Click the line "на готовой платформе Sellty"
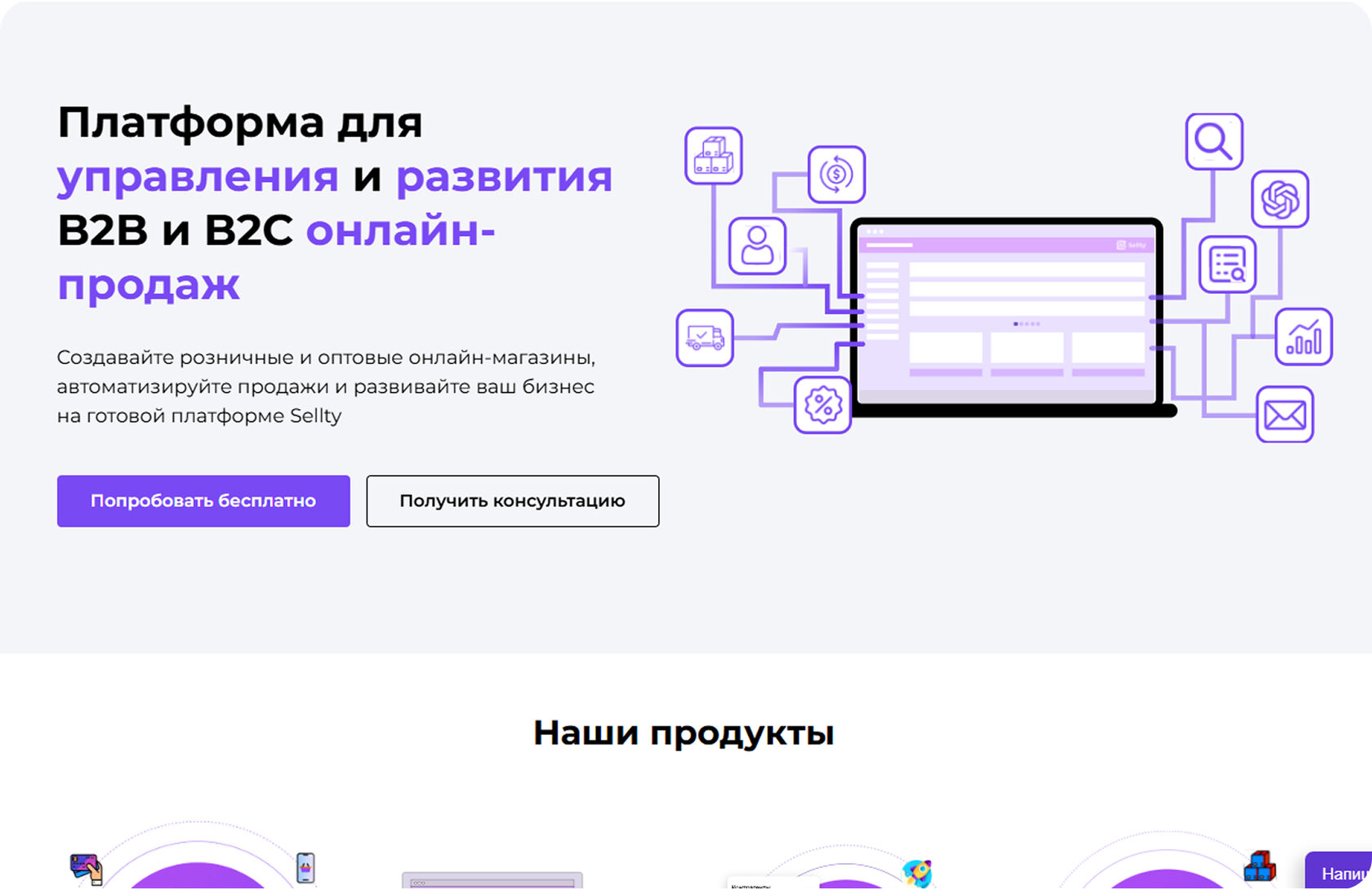This screenshot has width=1372, height=890. click(199, 416)
